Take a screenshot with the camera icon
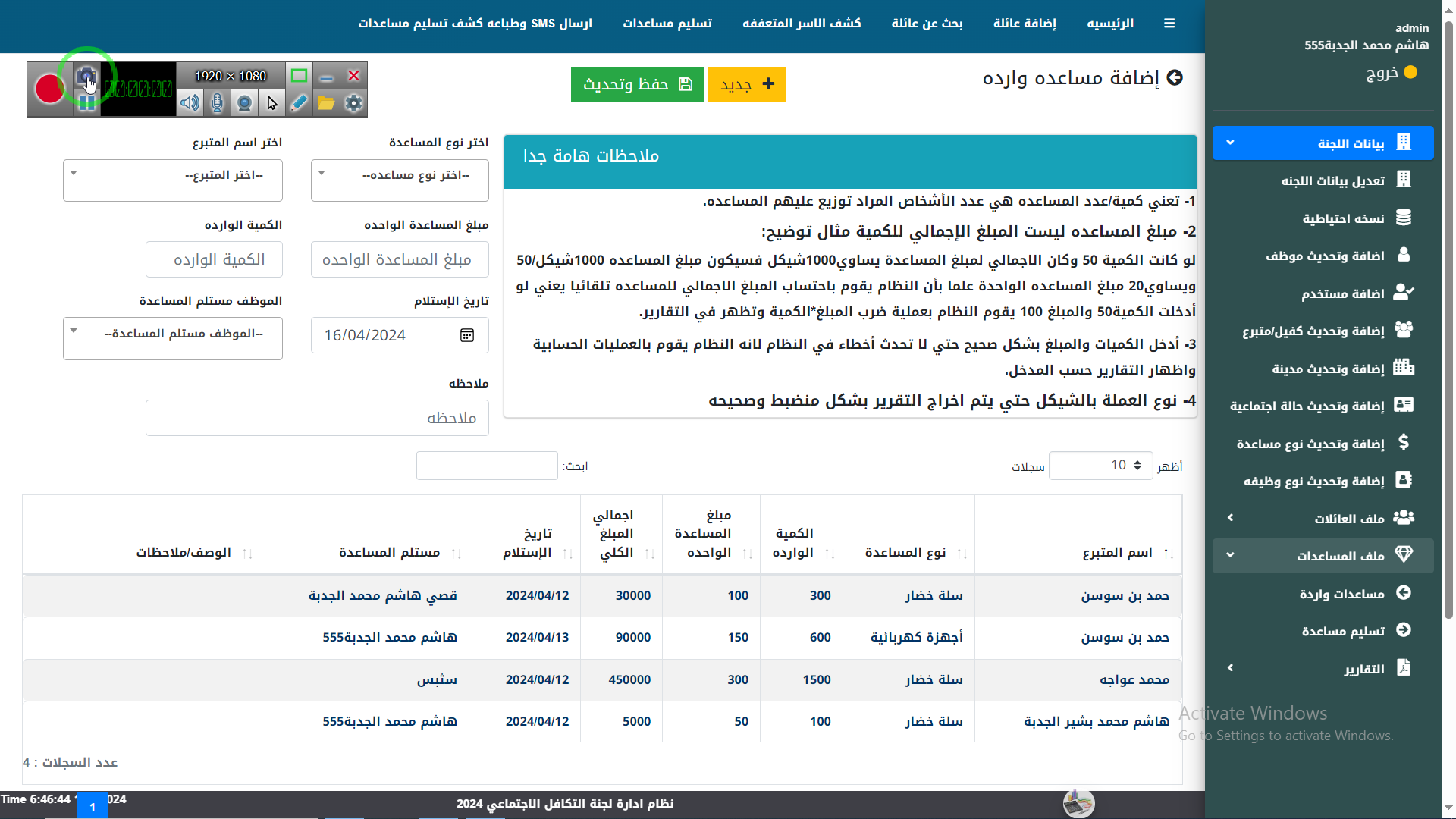 tap(86, 76)
